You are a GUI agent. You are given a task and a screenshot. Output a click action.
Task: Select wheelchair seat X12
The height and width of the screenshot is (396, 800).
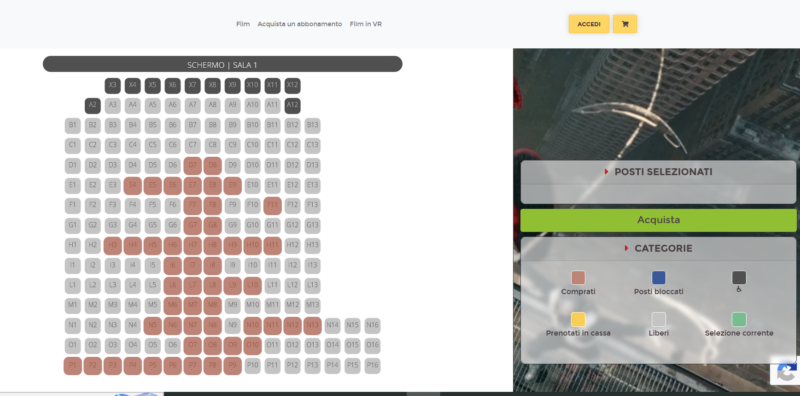point(292,86)
